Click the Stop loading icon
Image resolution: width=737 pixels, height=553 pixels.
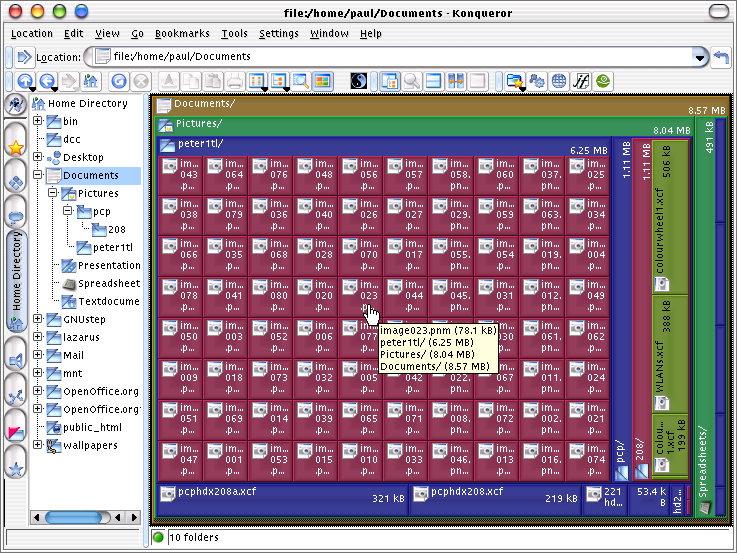click(x=141, y=81)
